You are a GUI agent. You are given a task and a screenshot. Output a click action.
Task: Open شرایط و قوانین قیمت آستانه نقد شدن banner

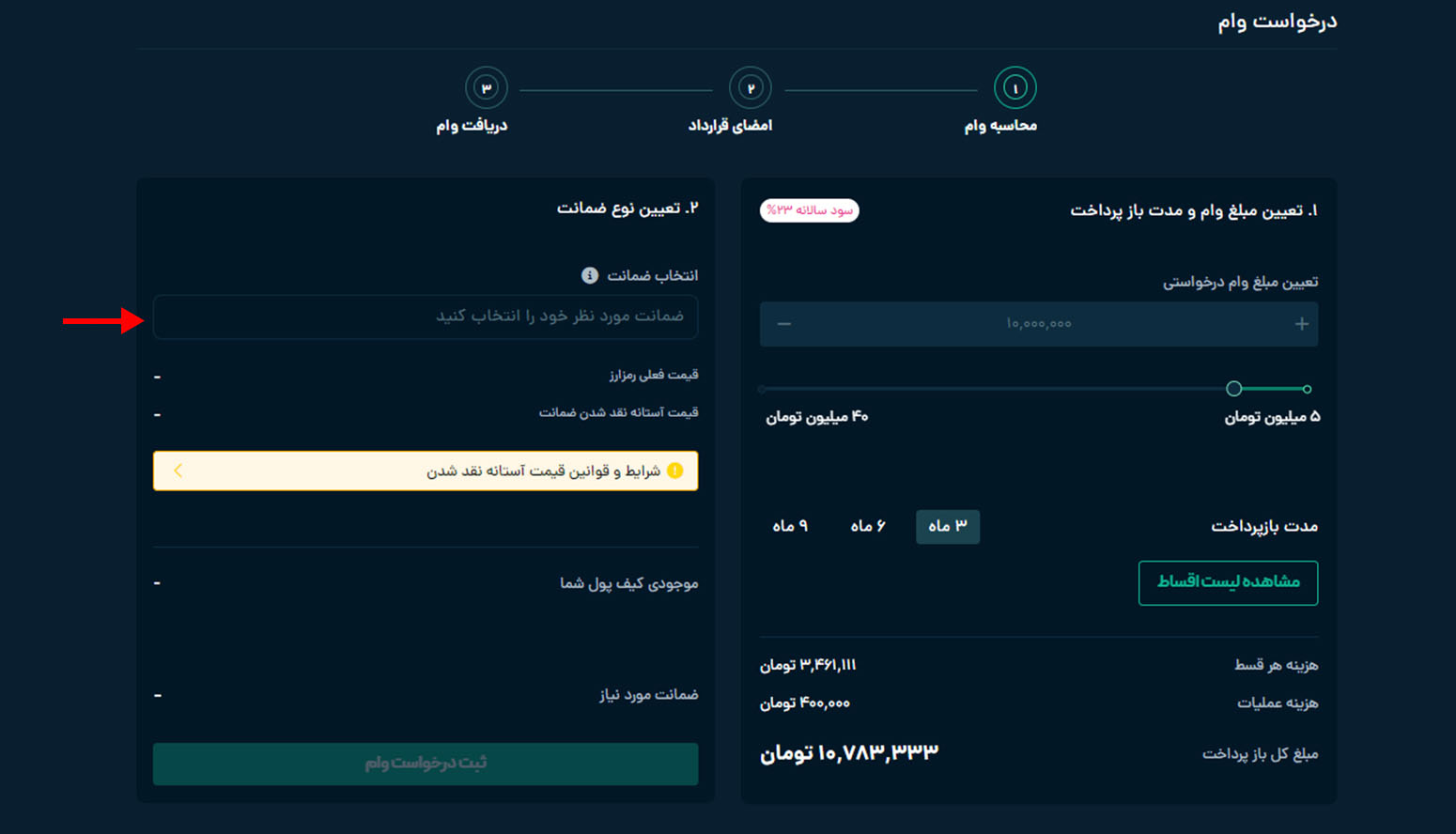pyautogui.click(x=426, y=471)
